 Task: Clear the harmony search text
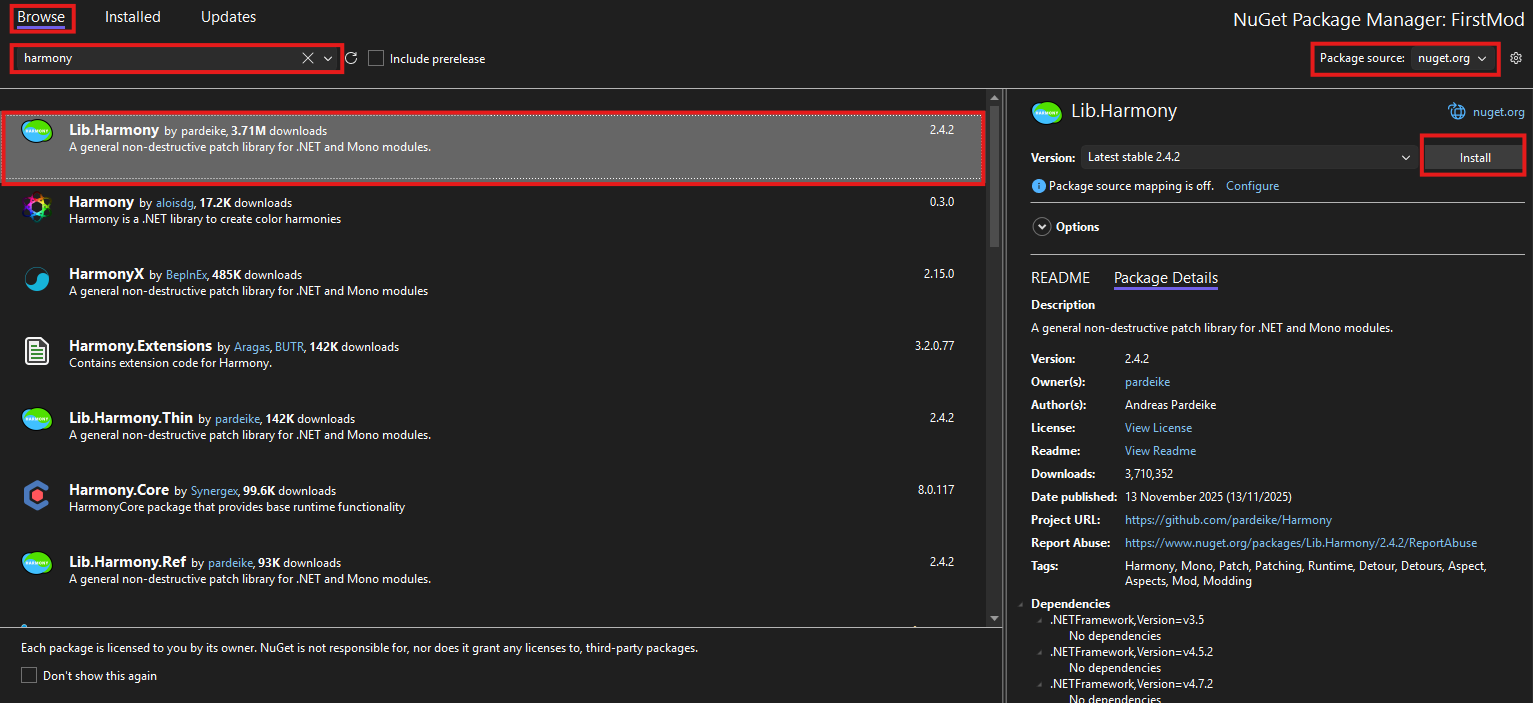click(307, 58)
